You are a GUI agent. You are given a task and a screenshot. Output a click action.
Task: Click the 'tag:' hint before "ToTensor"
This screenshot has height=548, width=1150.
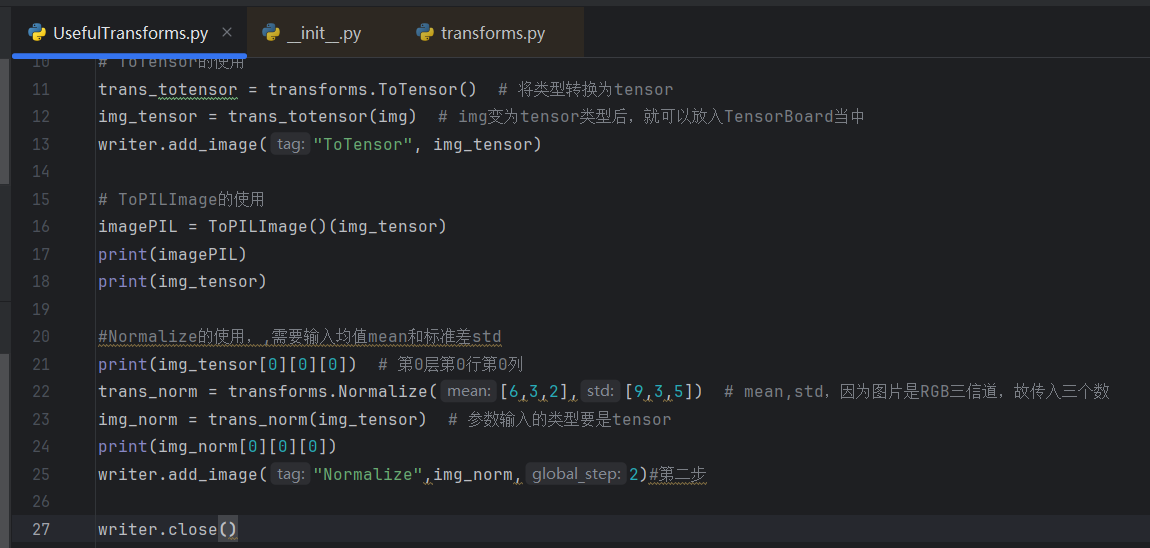(290, 145)
